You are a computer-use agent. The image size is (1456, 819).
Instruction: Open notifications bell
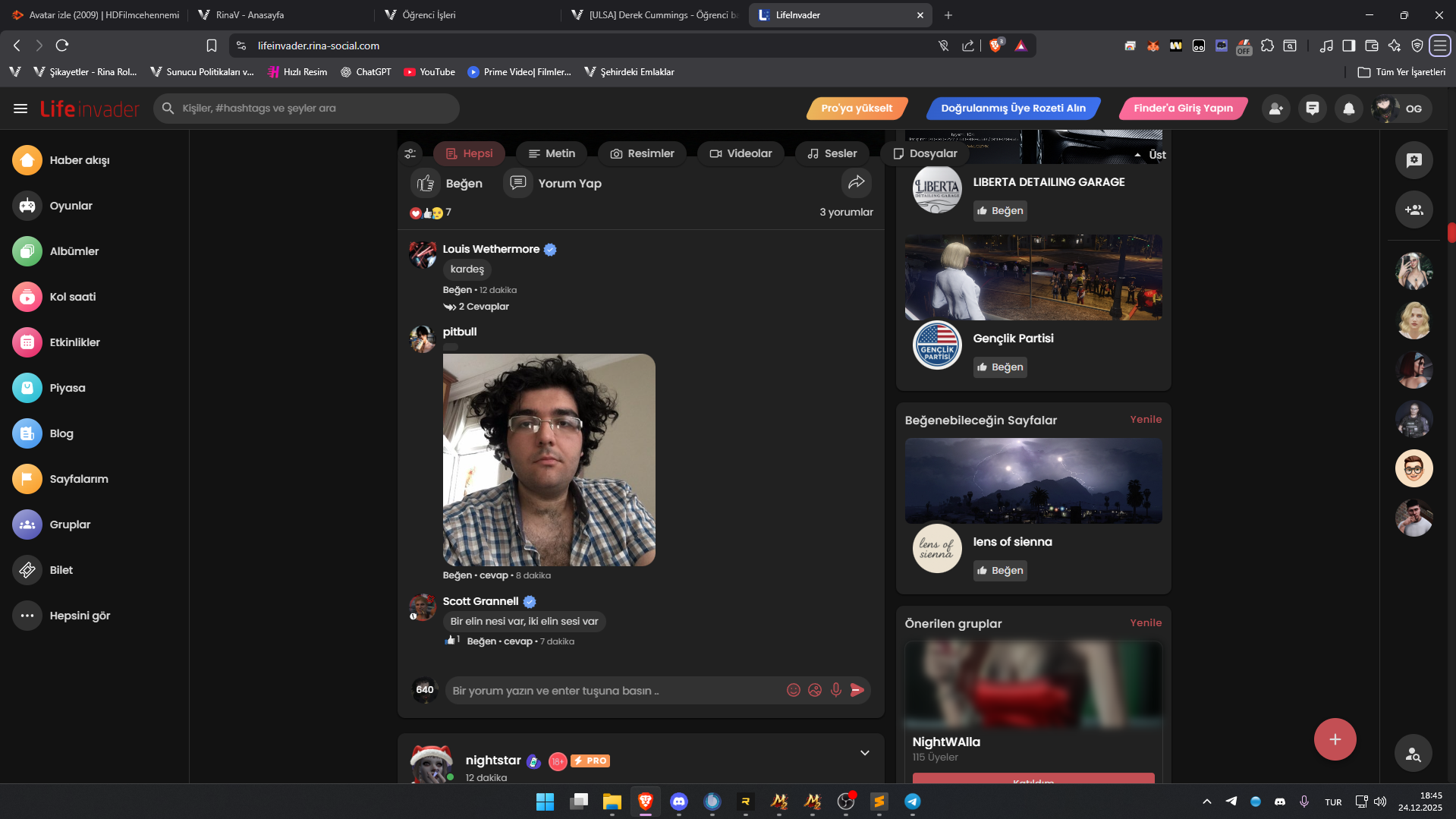coord(1349,109)
